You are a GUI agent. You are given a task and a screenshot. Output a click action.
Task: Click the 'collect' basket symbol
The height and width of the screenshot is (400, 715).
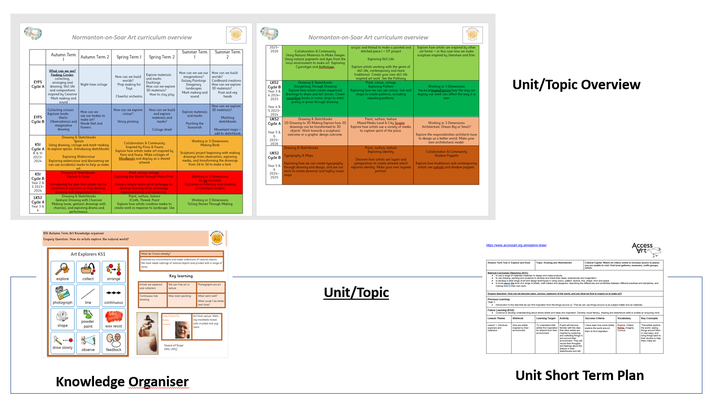[x=88, y=271]
